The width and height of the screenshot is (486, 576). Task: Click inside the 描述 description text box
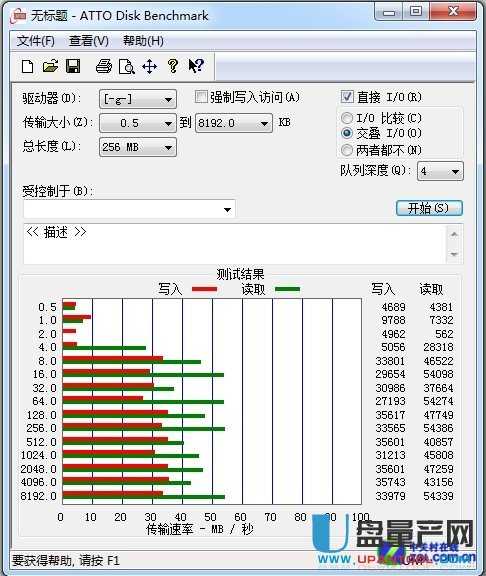click(x=235, y=244)
